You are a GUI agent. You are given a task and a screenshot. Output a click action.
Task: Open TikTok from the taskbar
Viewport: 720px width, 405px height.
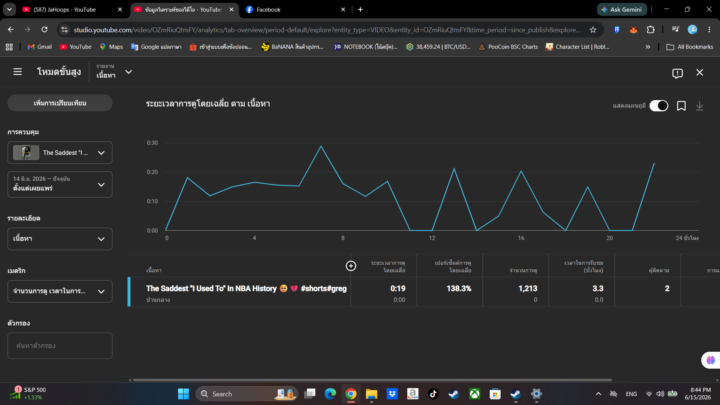click(433, 394)
